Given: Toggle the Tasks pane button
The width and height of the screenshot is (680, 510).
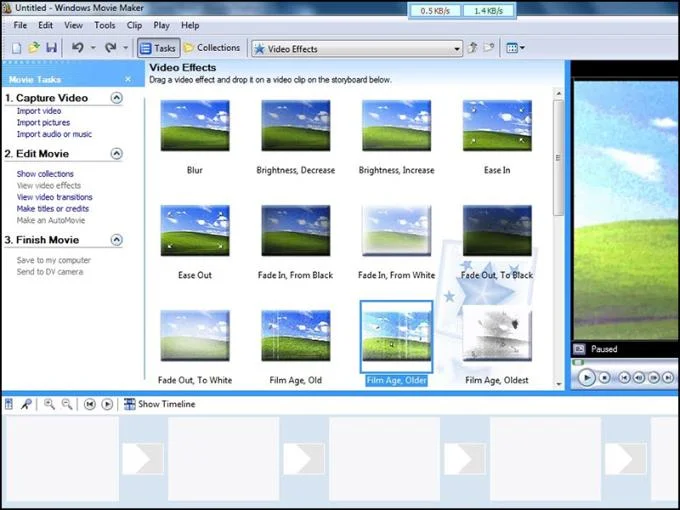Looking at the screenshot, I should pyautogui.click(x=158, y=48).
